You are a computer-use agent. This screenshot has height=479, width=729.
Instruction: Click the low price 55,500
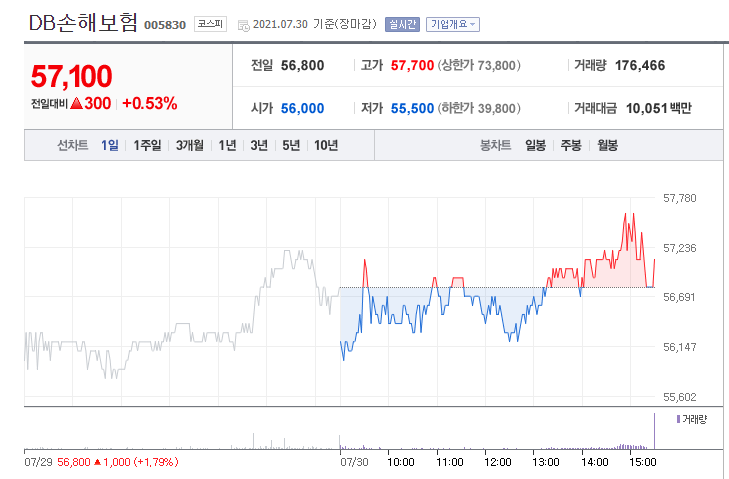412,108
